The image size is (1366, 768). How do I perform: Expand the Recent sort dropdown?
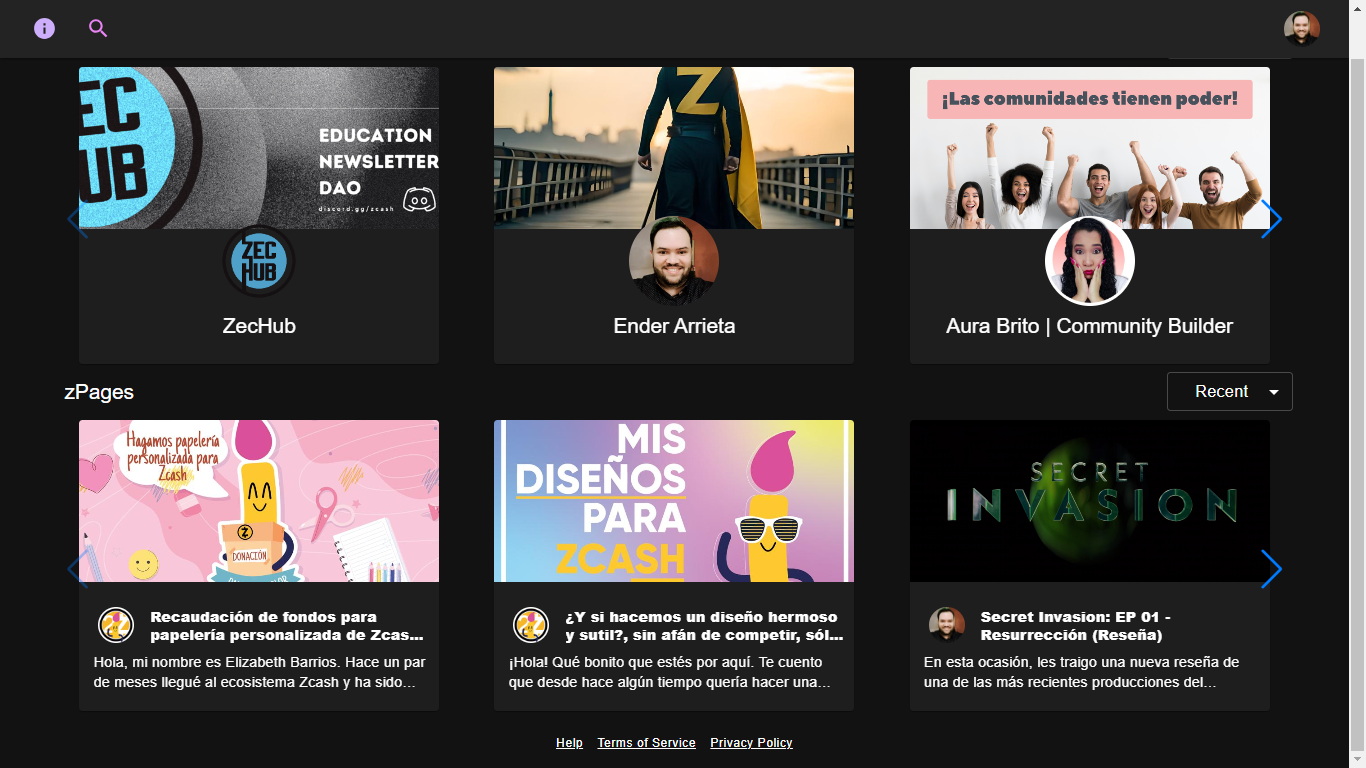1230,391
